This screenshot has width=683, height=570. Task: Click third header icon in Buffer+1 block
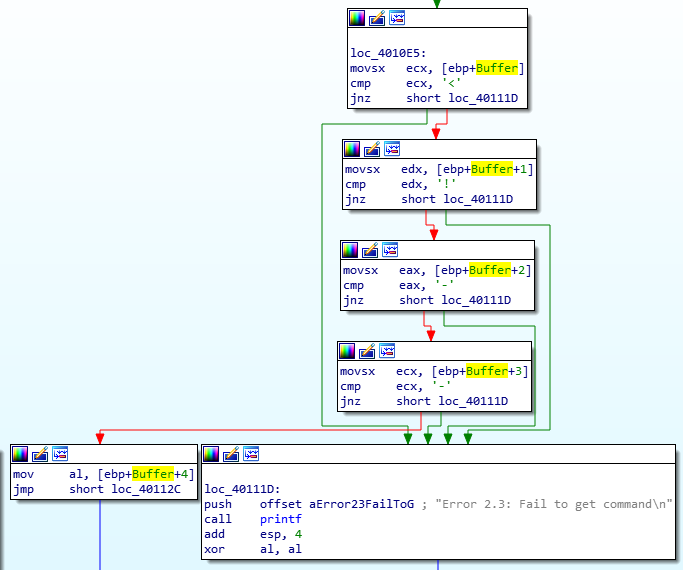392,149
